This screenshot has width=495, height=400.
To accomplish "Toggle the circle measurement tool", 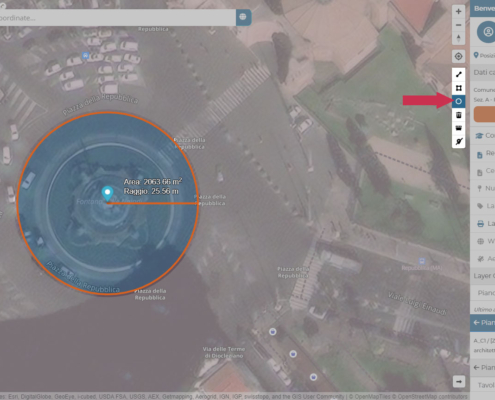I will click(459, 101).
